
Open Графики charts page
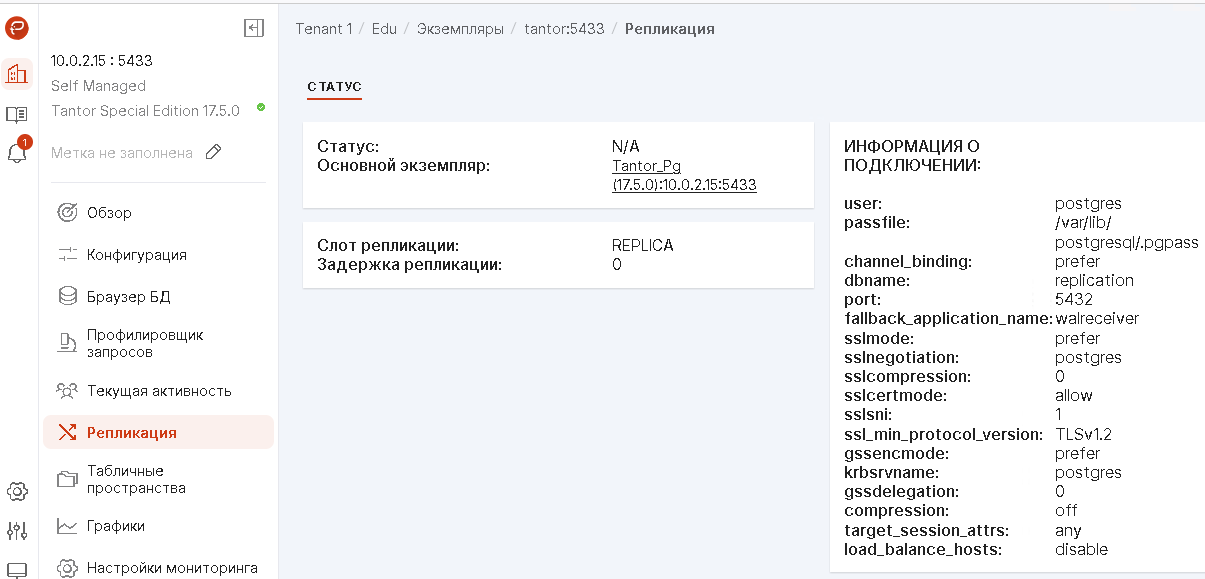tap(115, 526)
